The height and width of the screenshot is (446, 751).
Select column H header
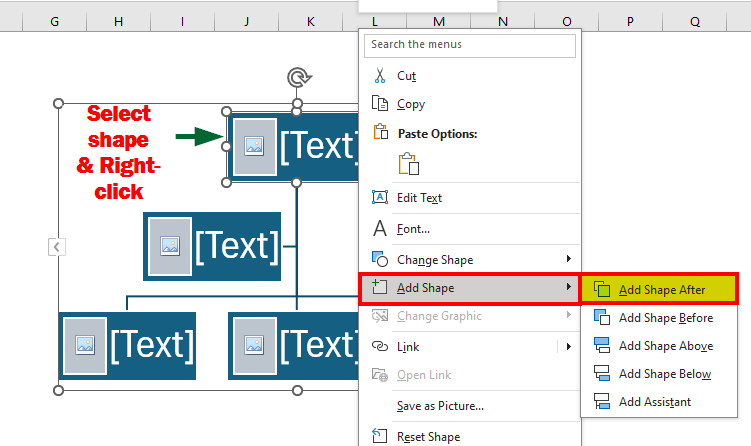[x=118, y=22]
